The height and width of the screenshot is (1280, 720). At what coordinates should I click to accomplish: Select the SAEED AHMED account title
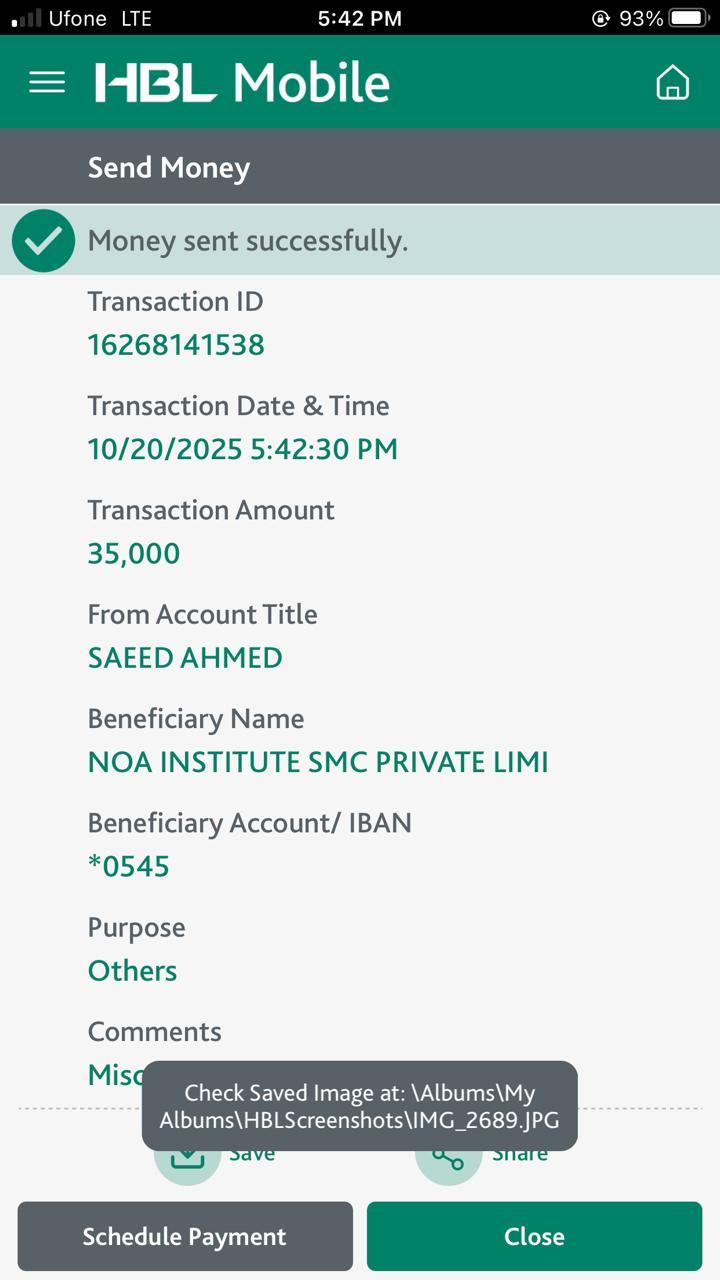point(185,658)
